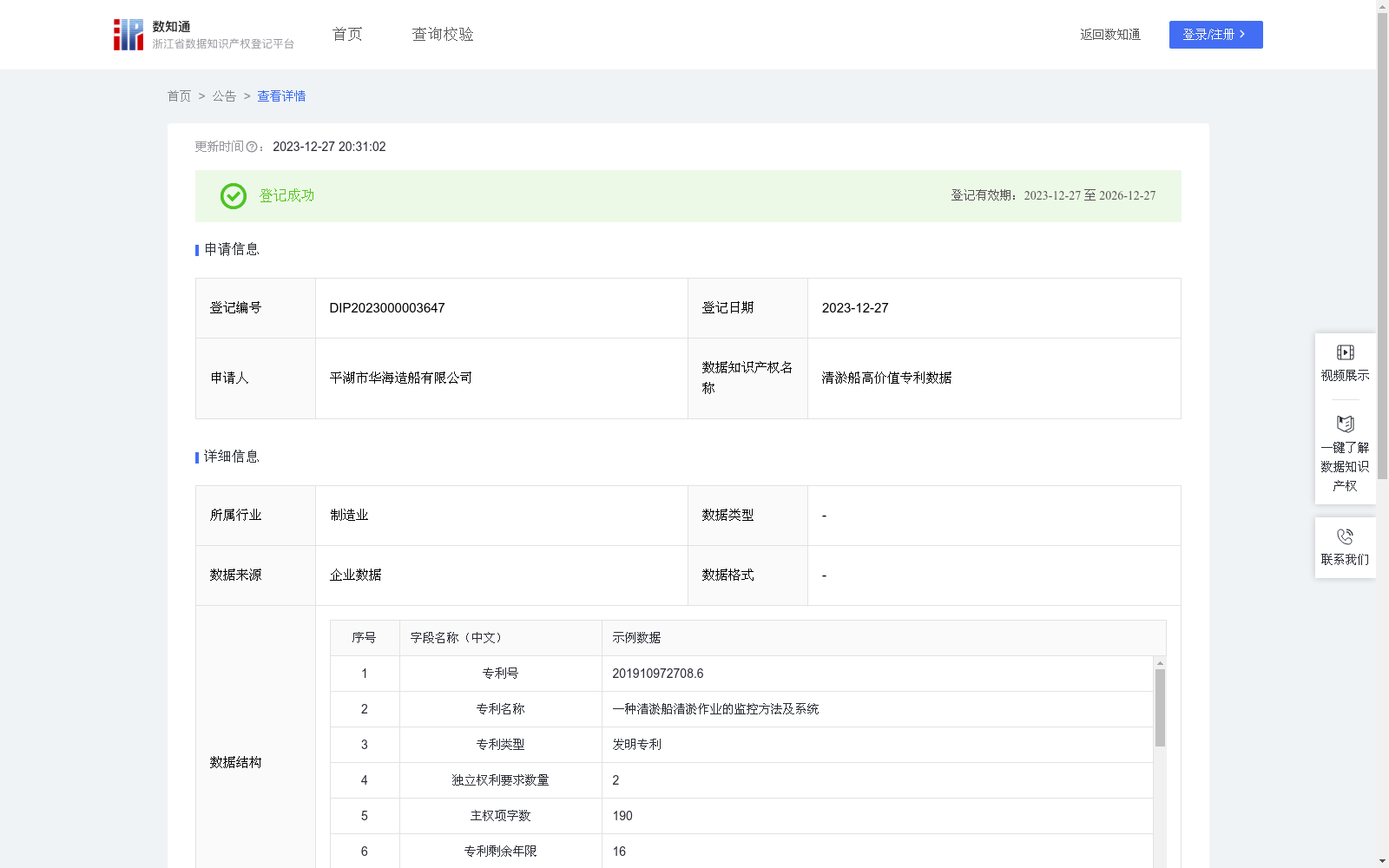Click the 数据格式 label cell
Image resolution: width=1389 pixels, height=868 pixels.
pyautogui.click(x=747, y=575)
